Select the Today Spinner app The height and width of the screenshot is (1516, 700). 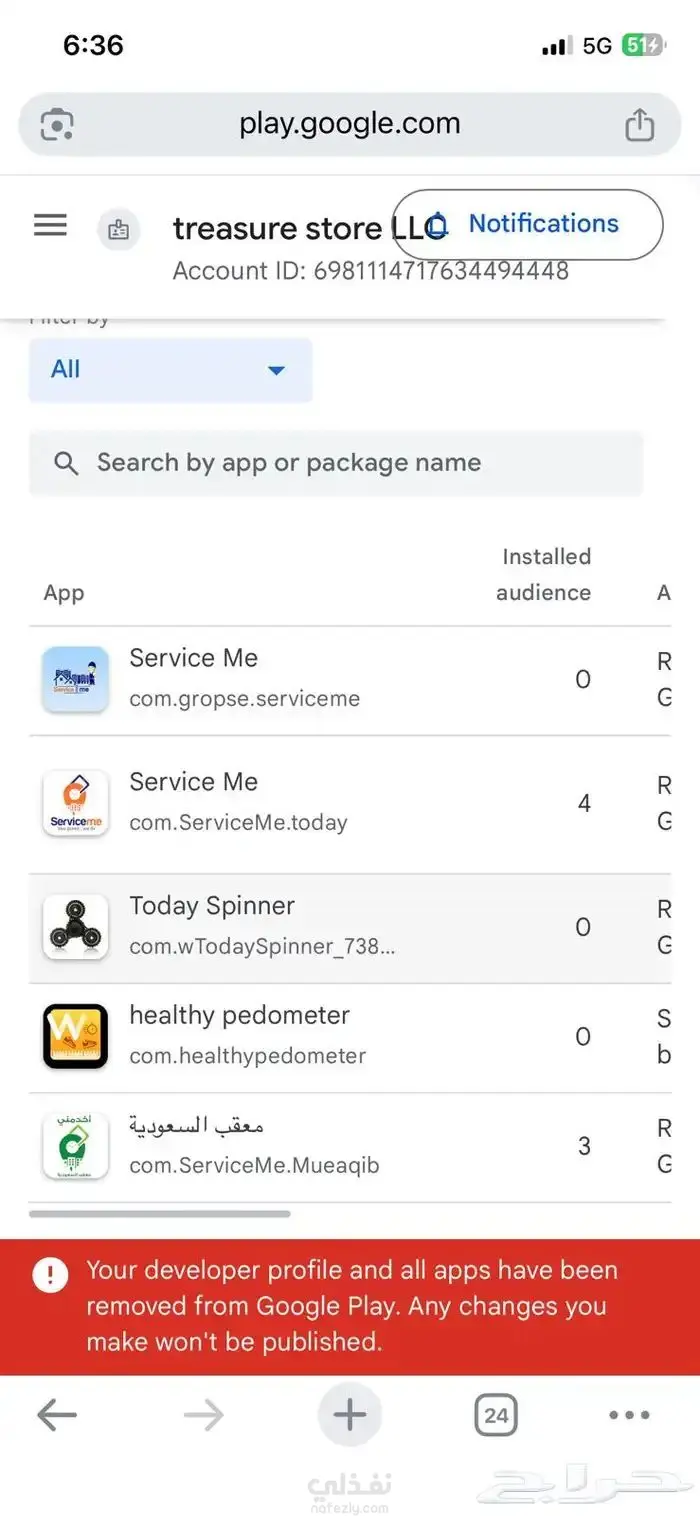point(212,907)
